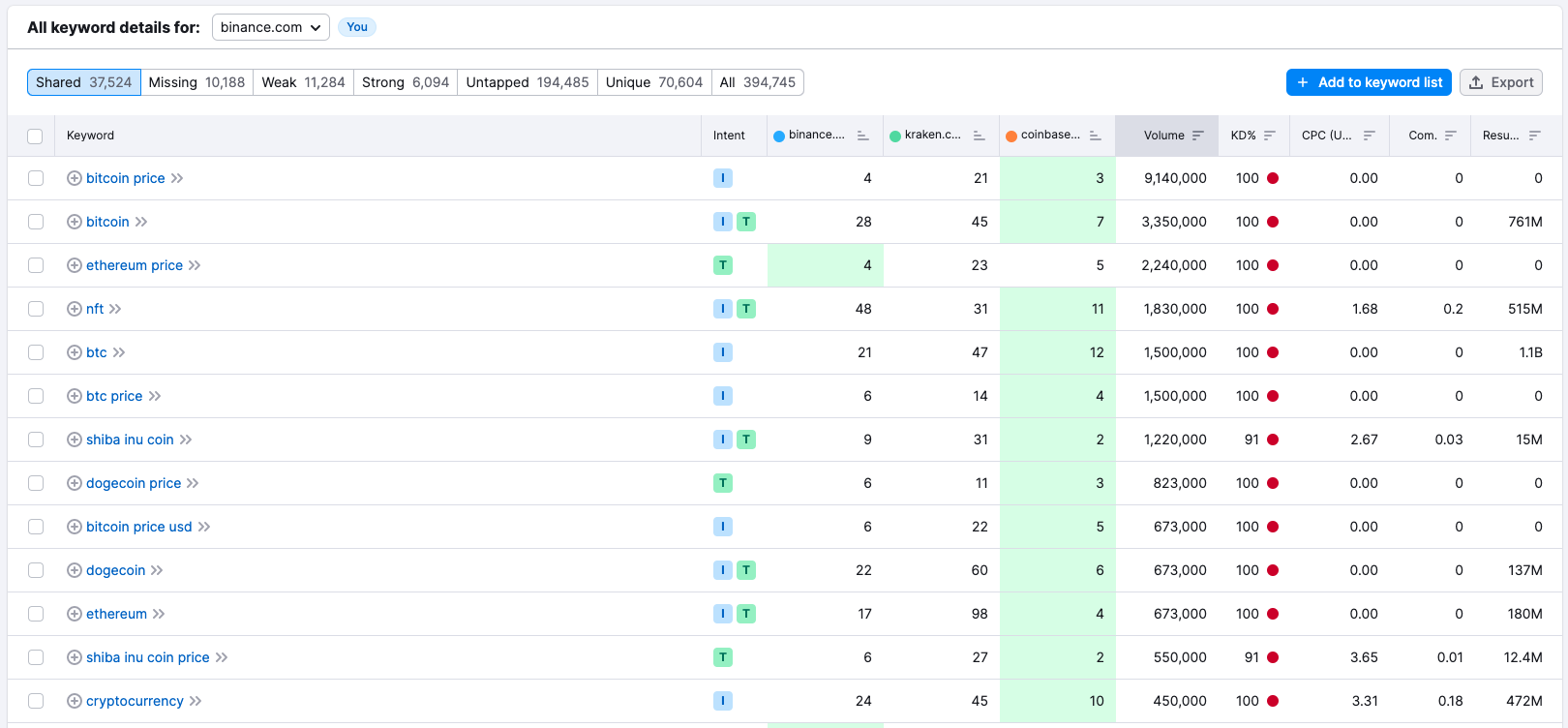Click the Keyword column header
Screen dimensions: 1568x728
(x=90, y=136)
